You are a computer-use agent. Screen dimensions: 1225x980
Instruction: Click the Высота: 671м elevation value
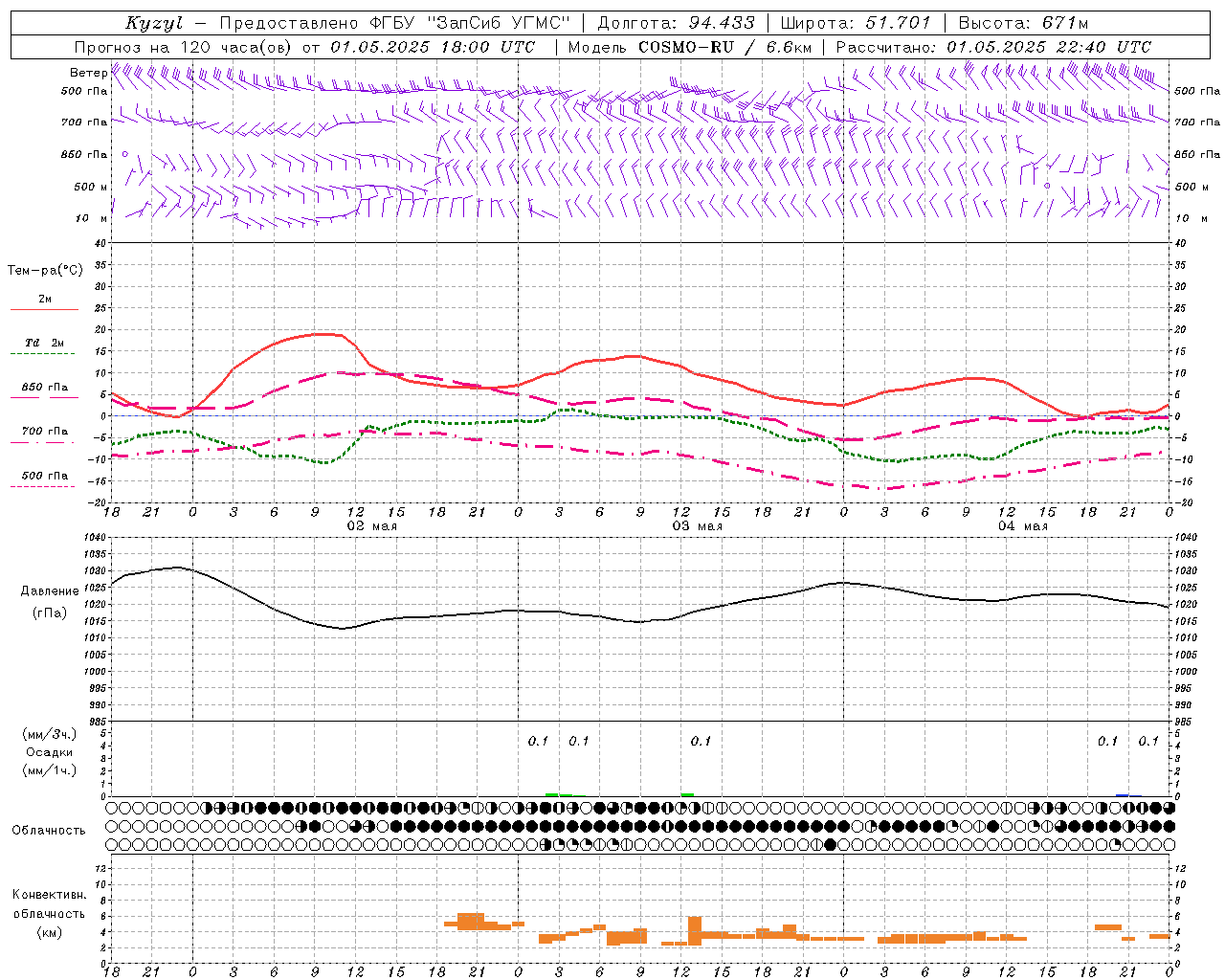(x=1023, y=23)
